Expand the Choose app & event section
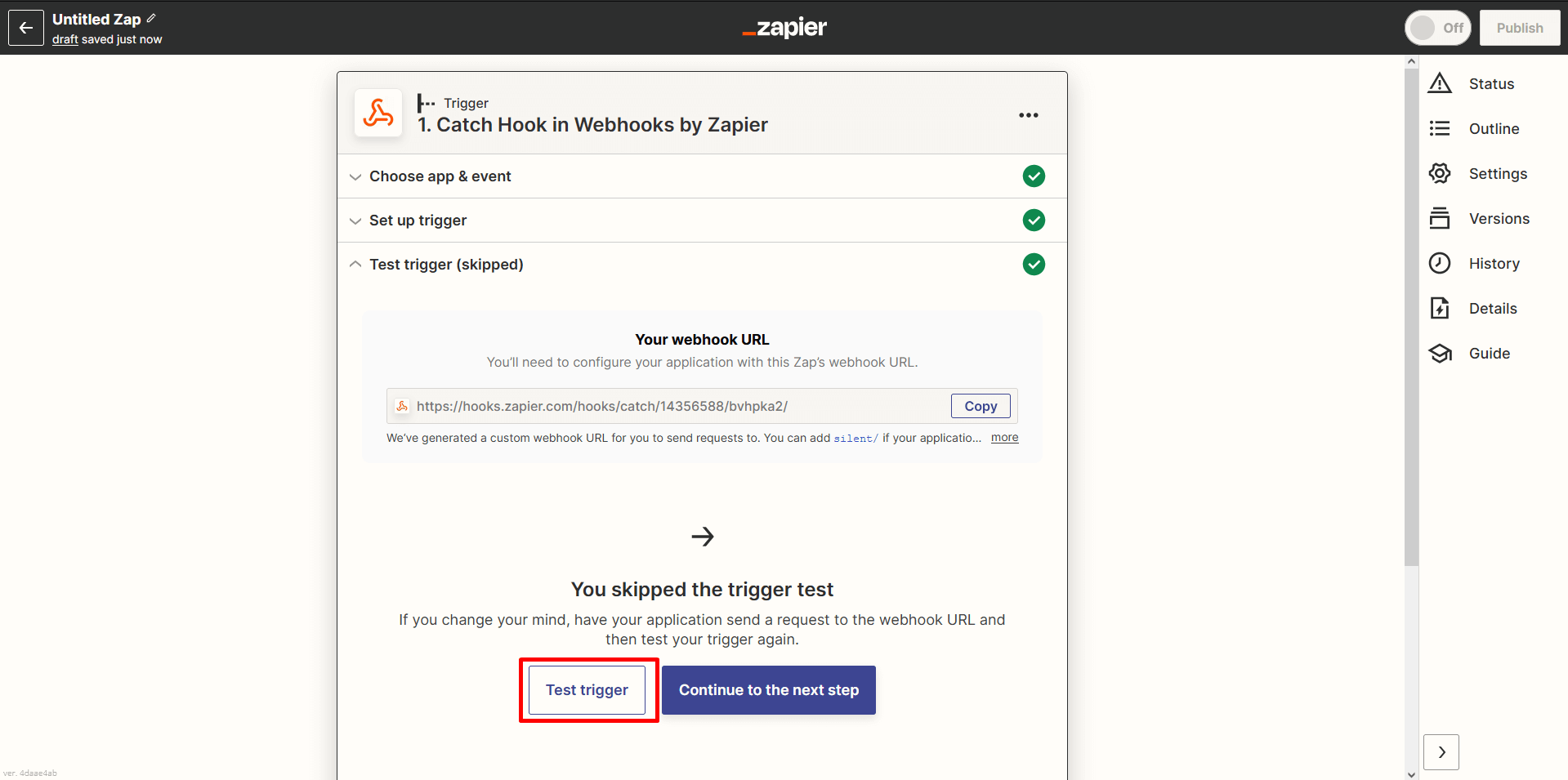This screenshot has width=1568, height=780. [x=440, y=176]
